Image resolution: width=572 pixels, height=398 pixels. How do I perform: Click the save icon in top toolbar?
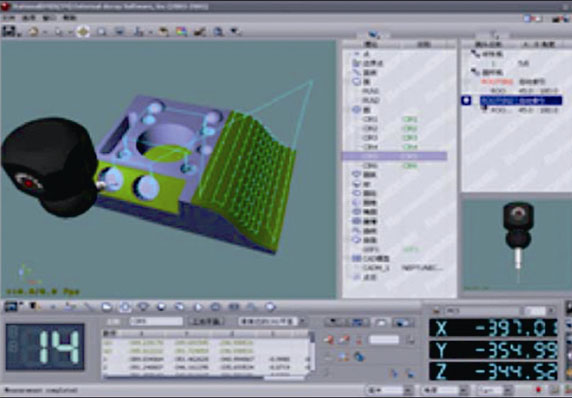coord(9,31)
